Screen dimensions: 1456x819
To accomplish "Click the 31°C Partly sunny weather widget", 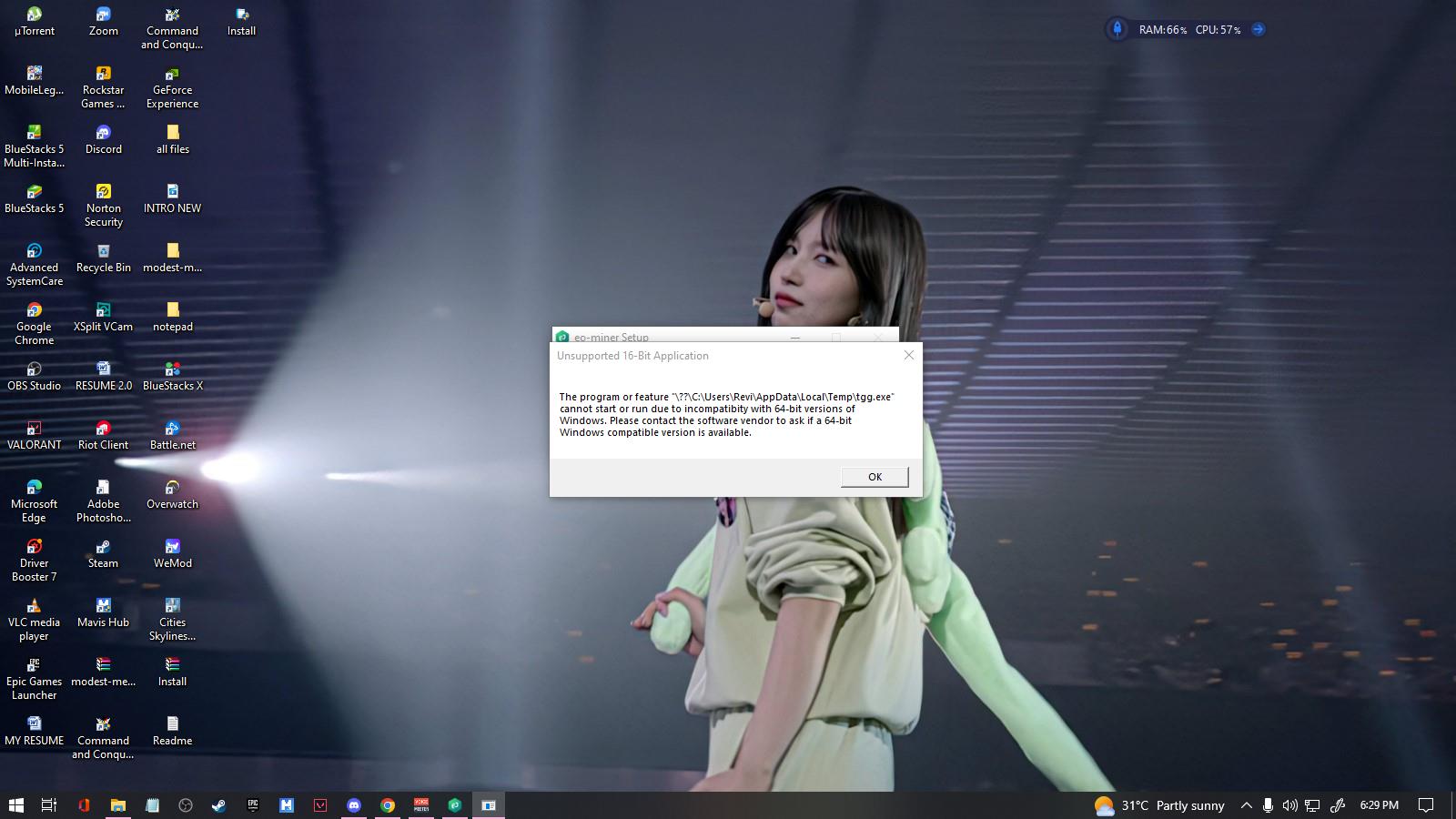I will point(1159,805).
